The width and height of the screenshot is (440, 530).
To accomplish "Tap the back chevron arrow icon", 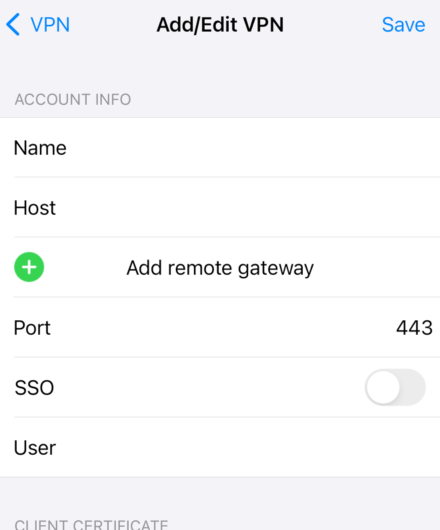I will (13, 25).
